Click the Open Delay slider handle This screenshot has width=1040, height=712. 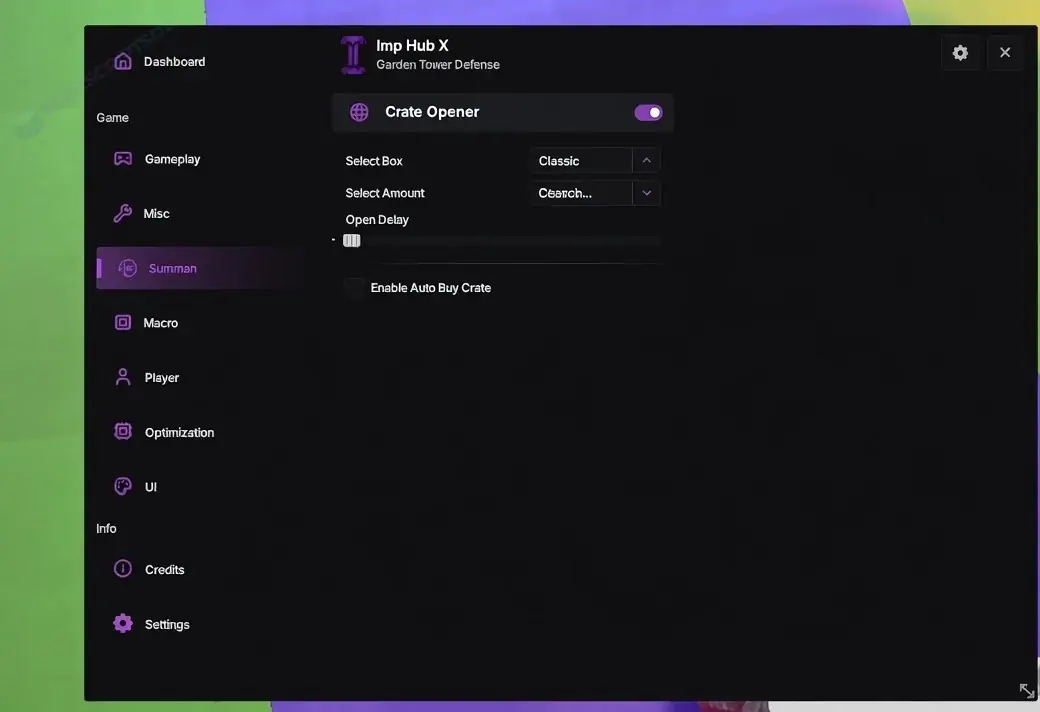352,240
